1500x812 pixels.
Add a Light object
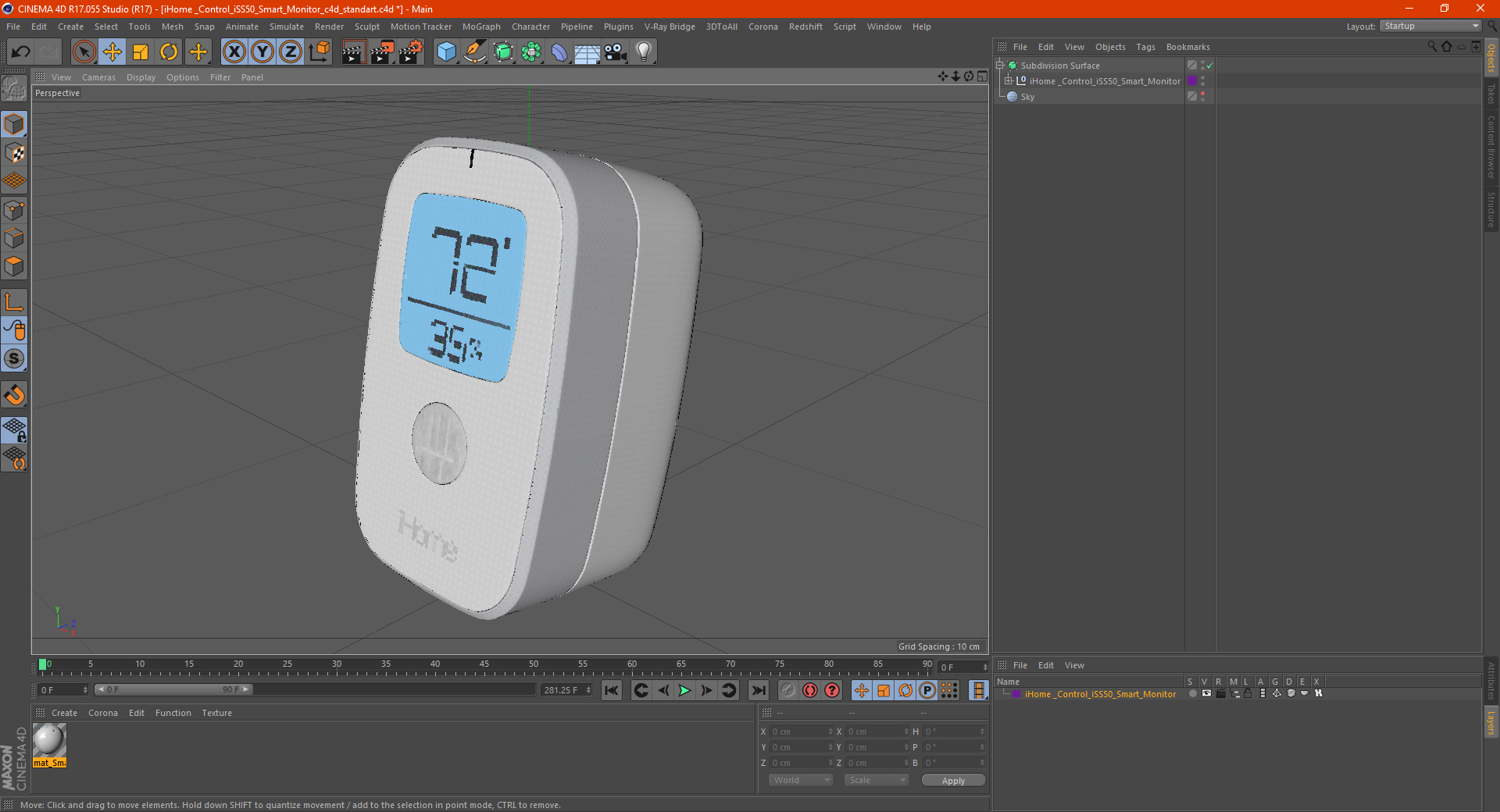644,52
